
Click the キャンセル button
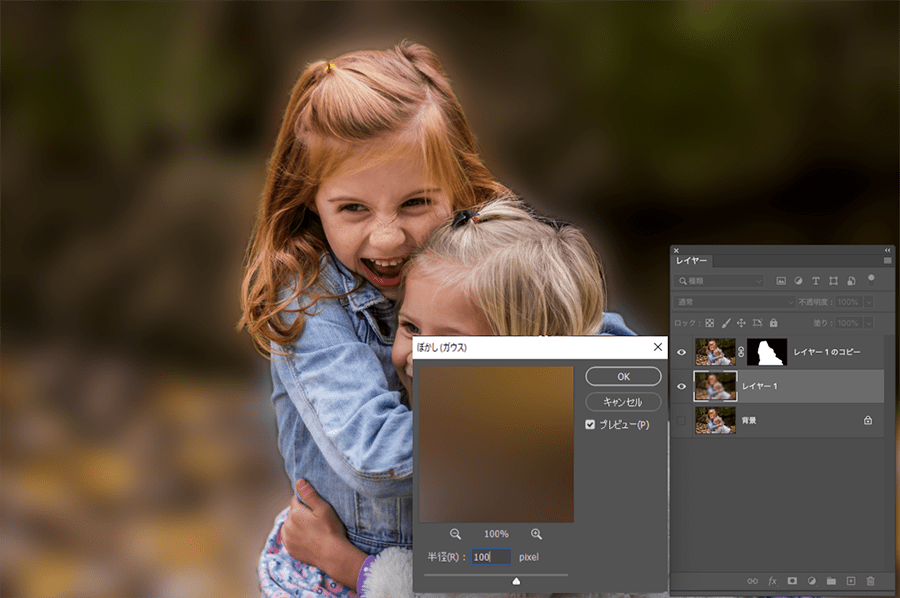623,402
